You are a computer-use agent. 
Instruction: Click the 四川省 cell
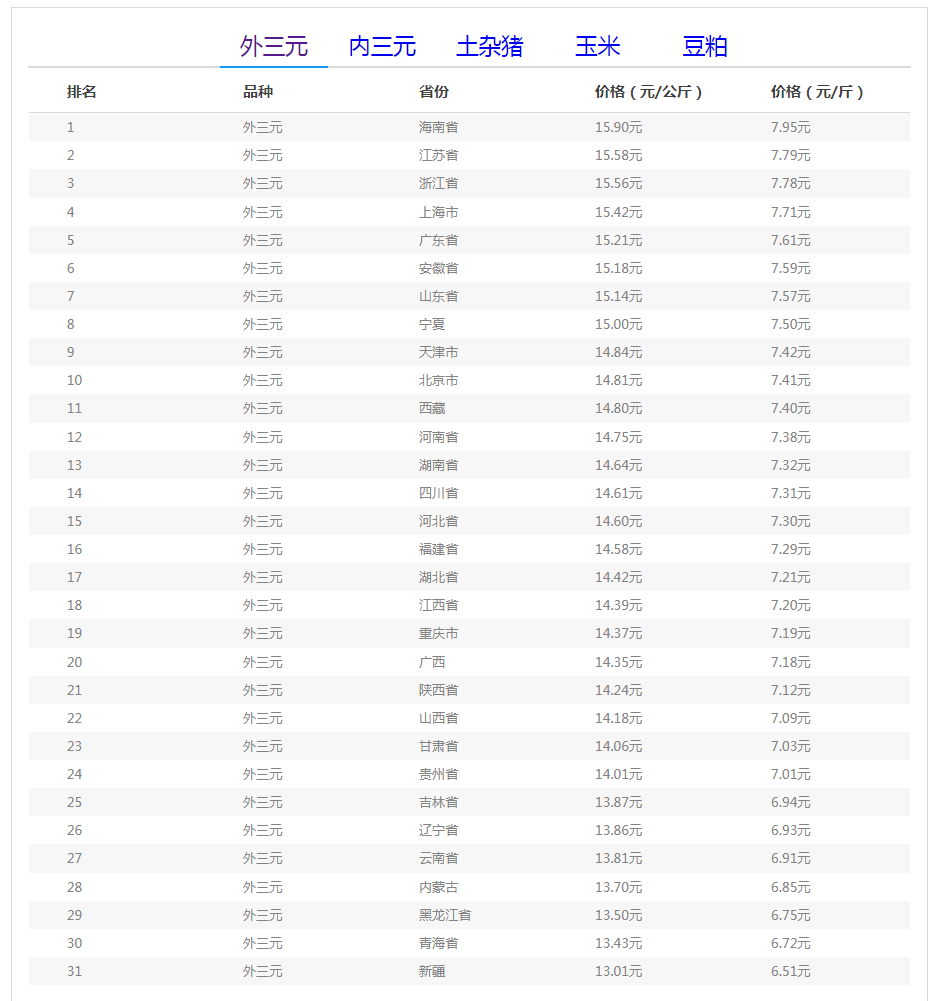[x=438, y=493]
